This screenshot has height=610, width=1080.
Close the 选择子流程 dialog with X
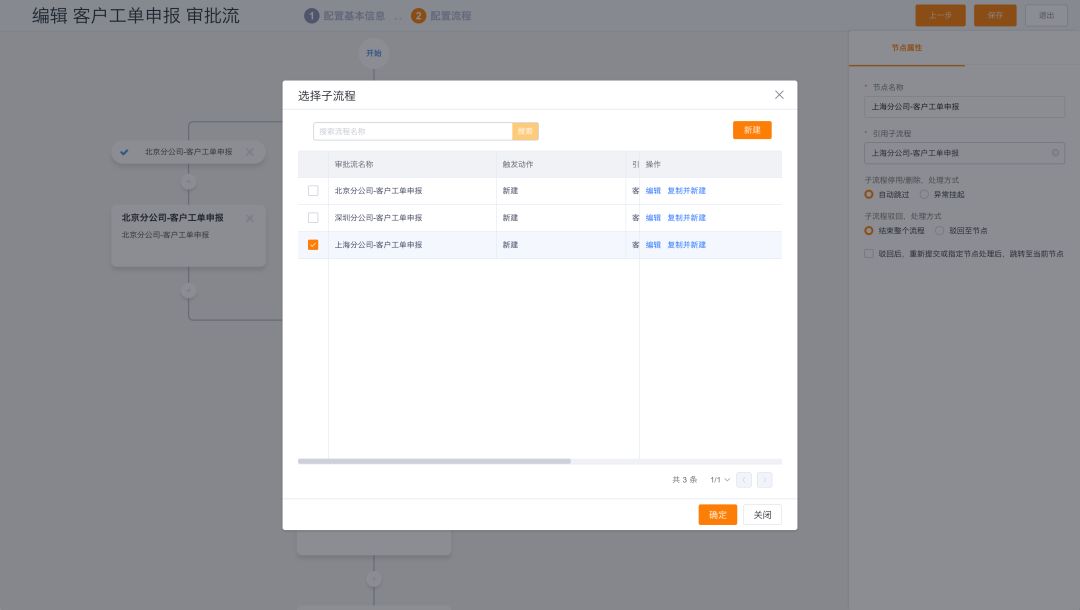pos(779,95)
